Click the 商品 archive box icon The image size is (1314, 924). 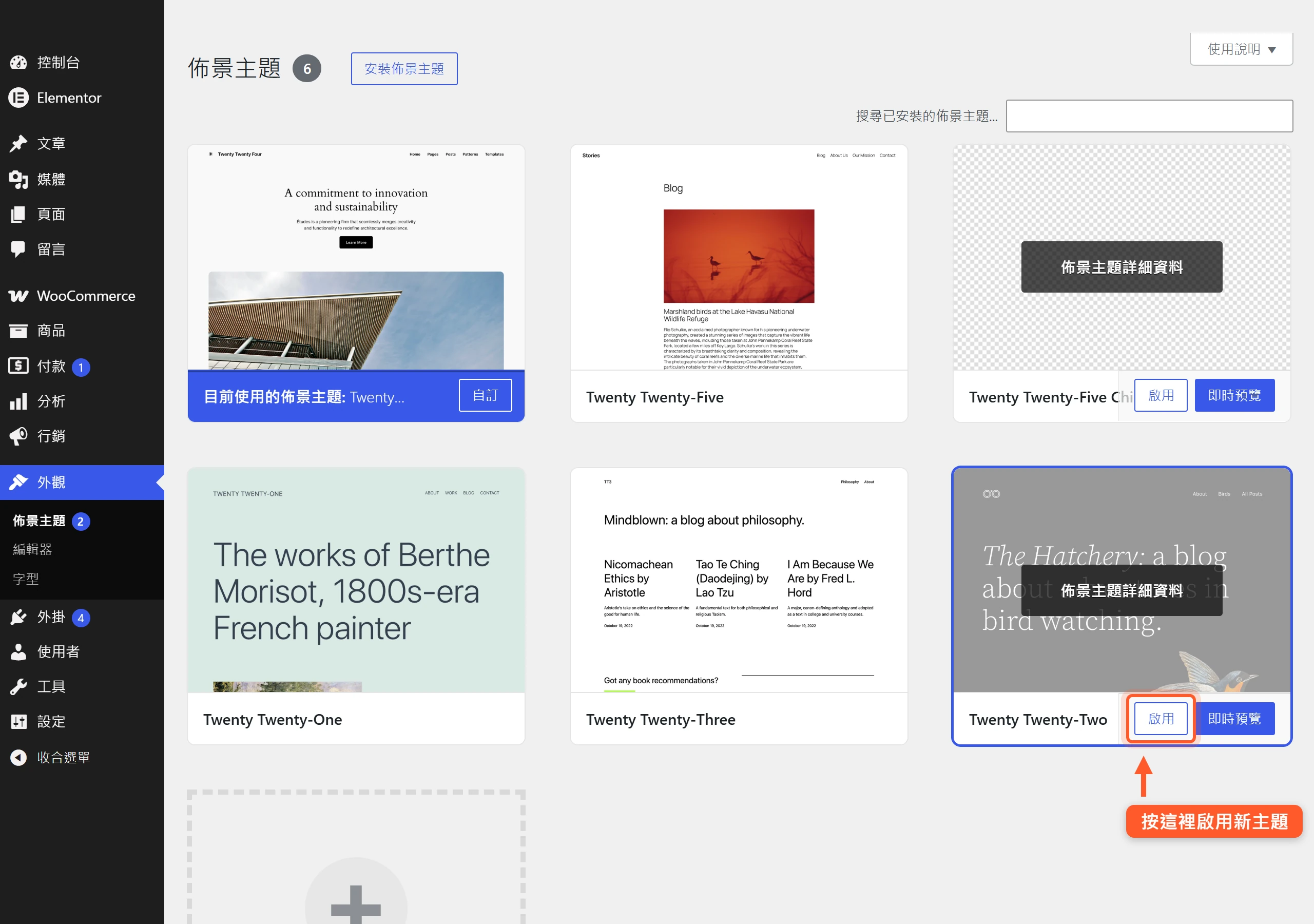pyautogui.click(x=18, y=331)
